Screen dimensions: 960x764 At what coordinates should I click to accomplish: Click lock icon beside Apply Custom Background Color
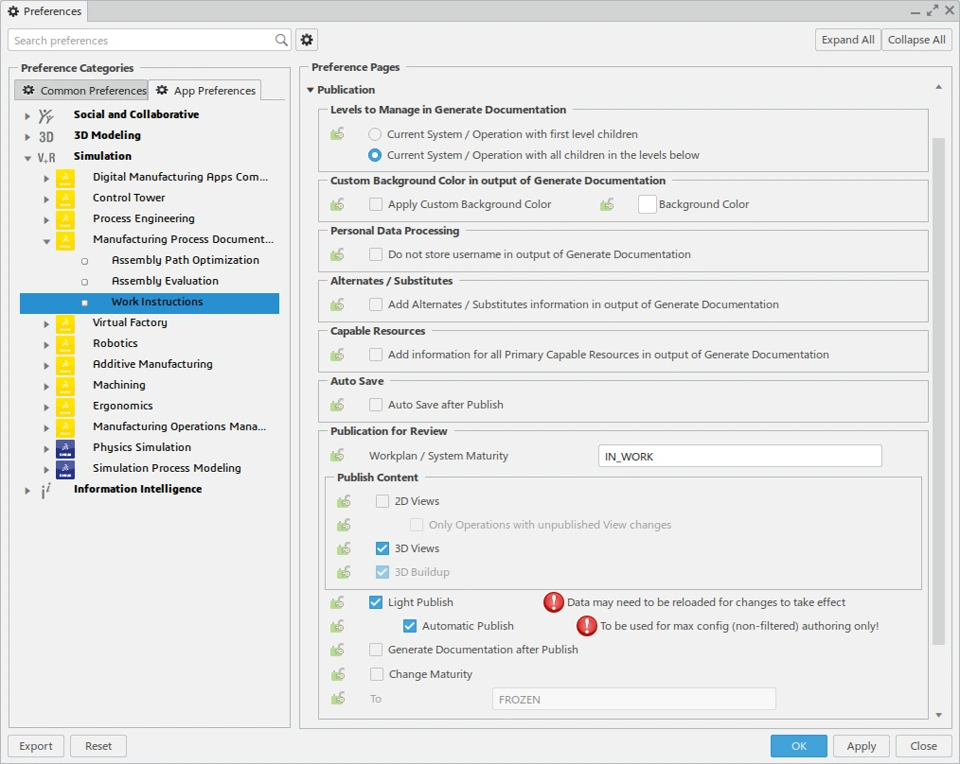[337, 204]
